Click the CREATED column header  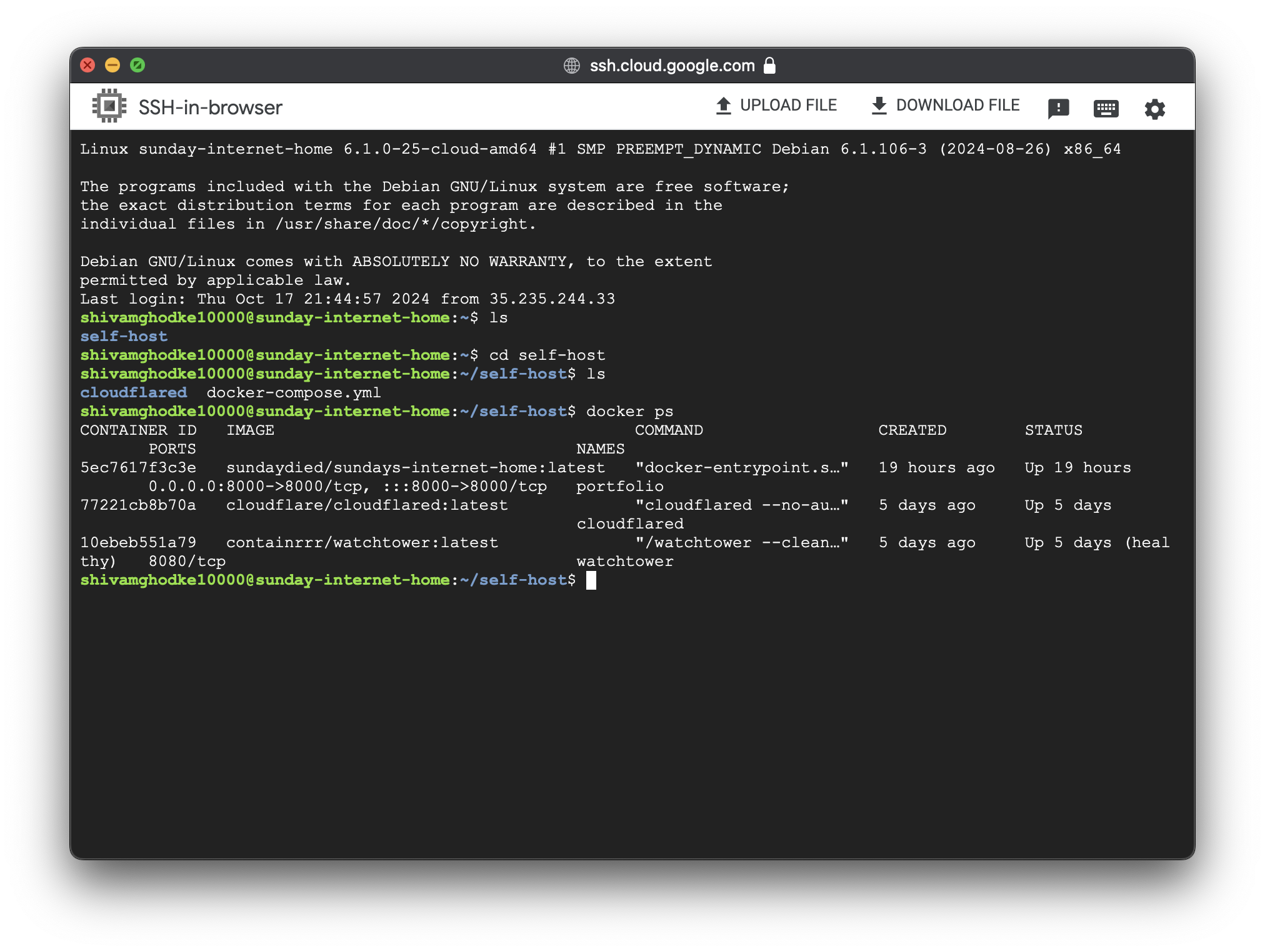[912, 430]
